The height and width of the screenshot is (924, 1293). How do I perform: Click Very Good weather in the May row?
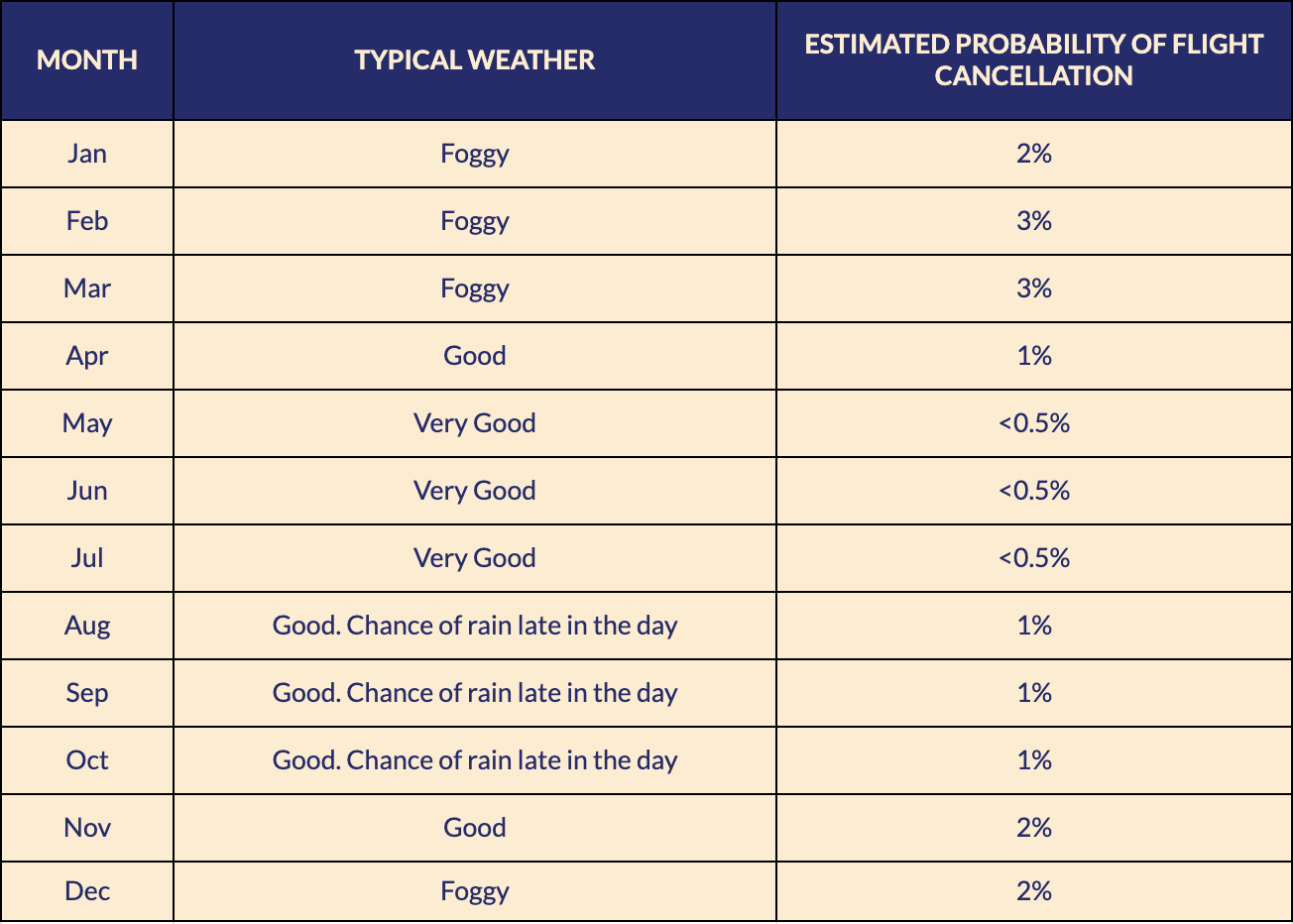(x=475, y=423)
